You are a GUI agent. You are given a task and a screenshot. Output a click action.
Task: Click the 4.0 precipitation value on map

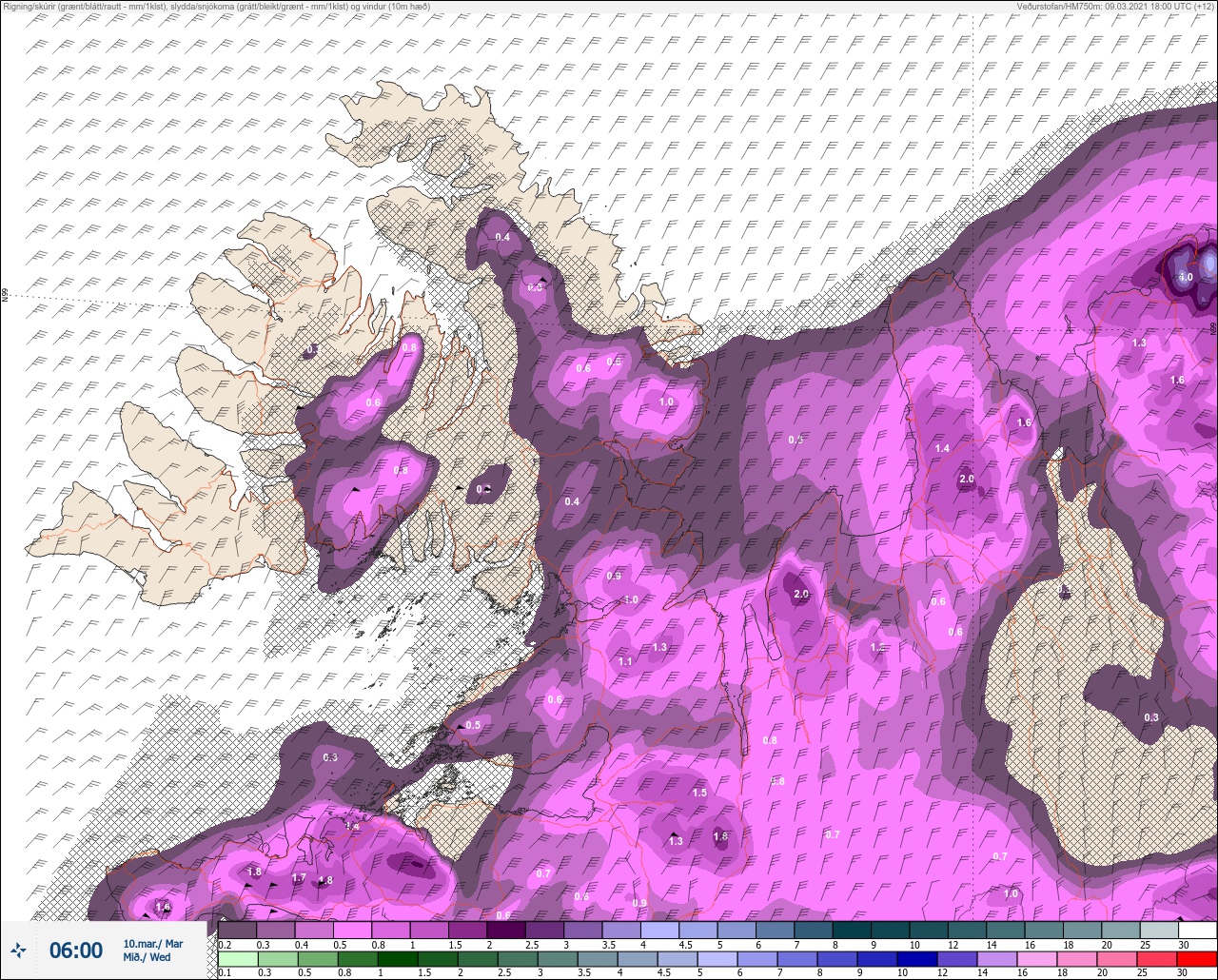1186,277
